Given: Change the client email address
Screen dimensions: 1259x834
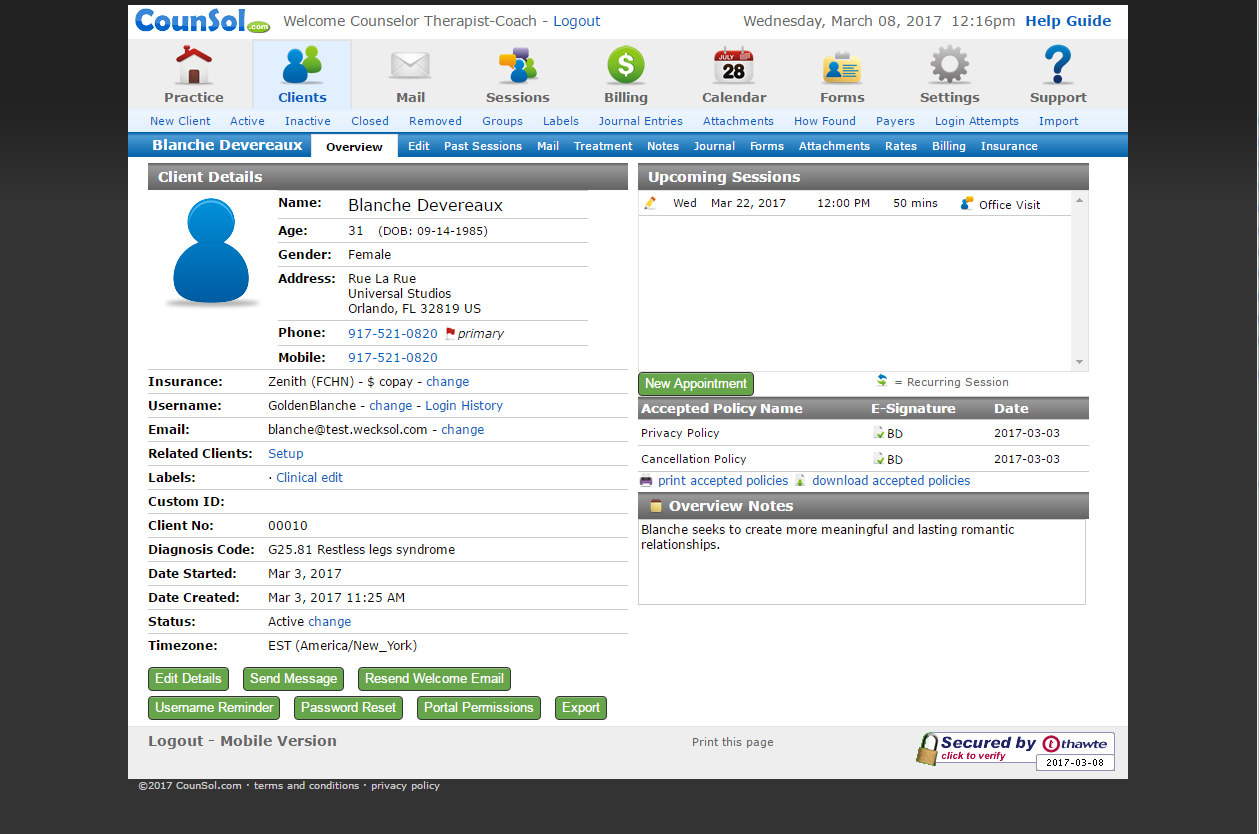Looking at the screenshot, I should coord(463,430).
